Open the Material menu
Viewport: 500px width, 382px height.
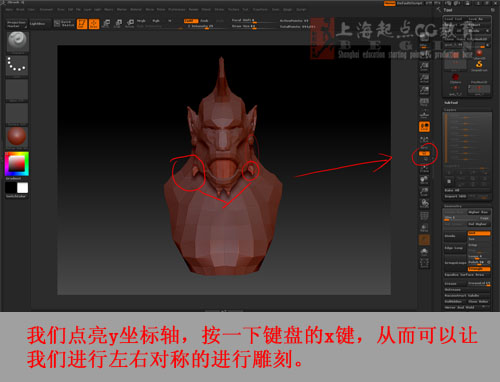[x=136, y=9]
